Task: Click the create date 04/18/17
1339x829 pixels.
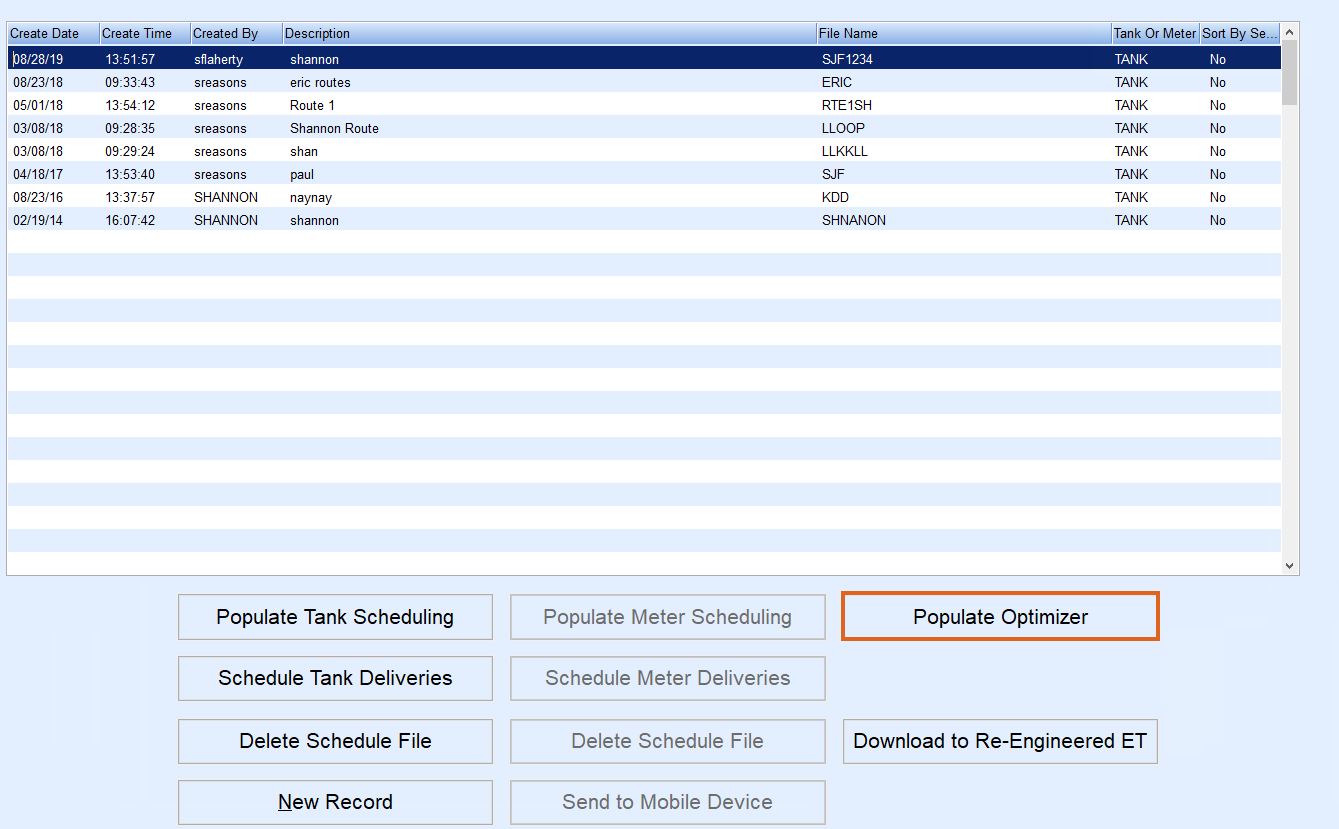Action: coord(38,174)
